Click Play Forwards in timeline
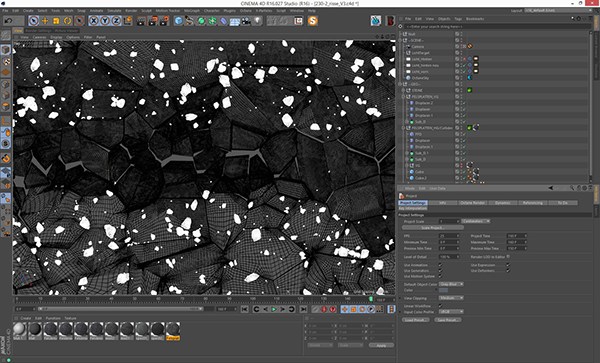600x363 pixels. [x=274, y=309]
